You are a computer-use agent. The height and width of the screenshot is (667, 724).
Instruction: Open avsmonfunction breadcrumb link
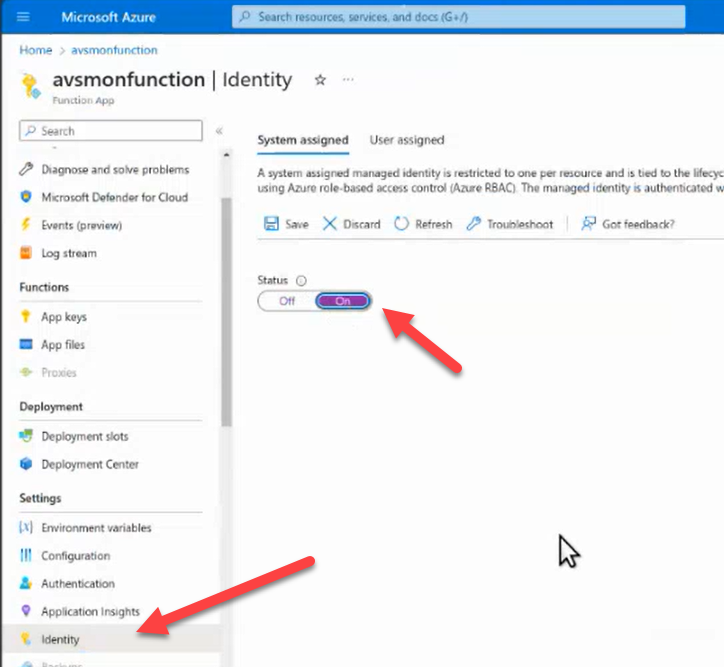click(114, 50)
